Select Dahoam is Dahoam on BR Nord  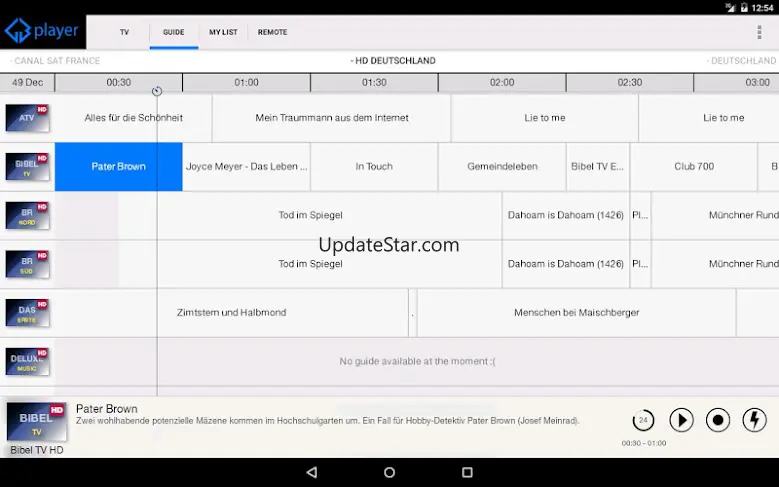566,215
